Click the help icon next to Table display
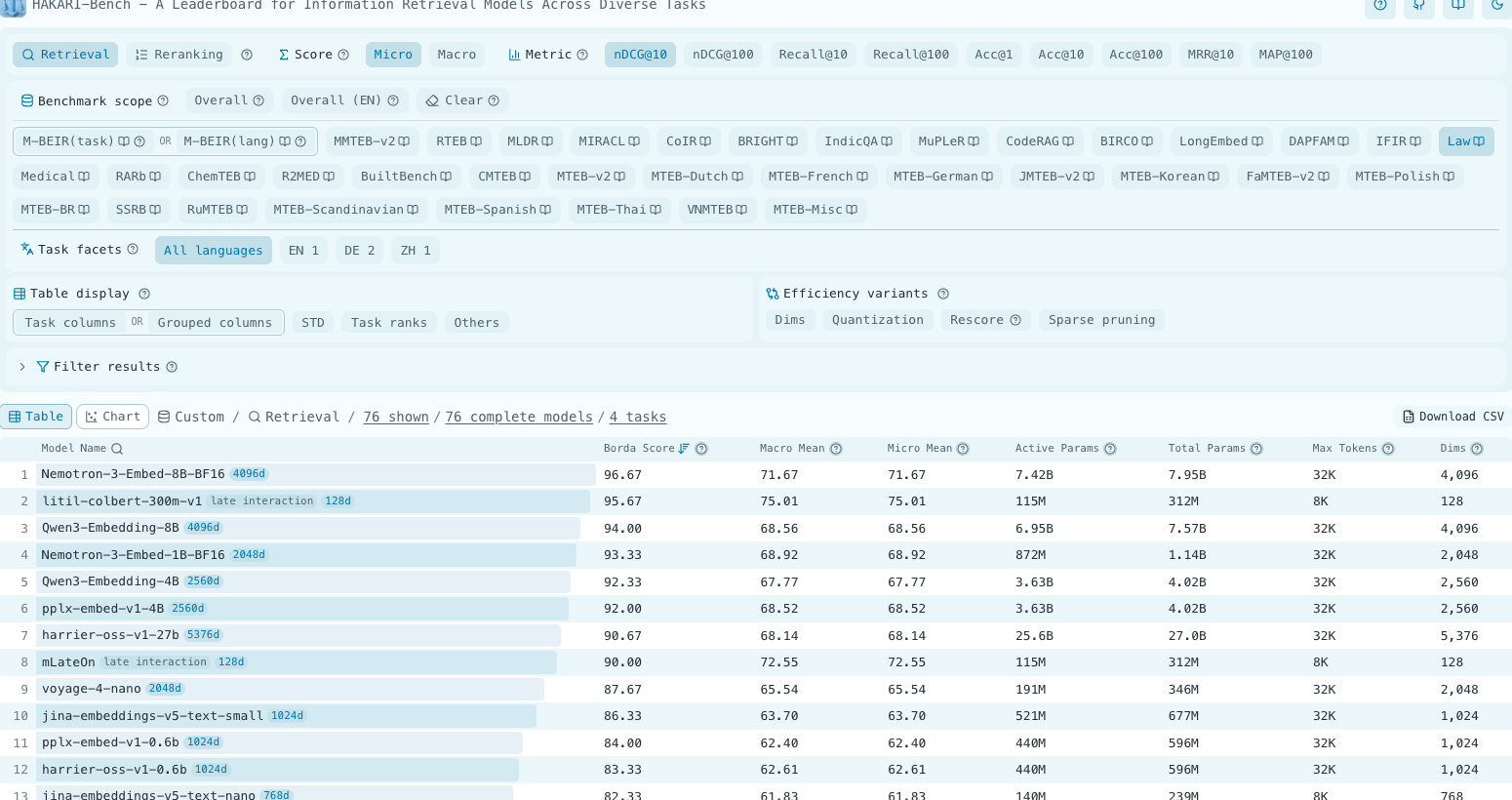 click(144, 294)
